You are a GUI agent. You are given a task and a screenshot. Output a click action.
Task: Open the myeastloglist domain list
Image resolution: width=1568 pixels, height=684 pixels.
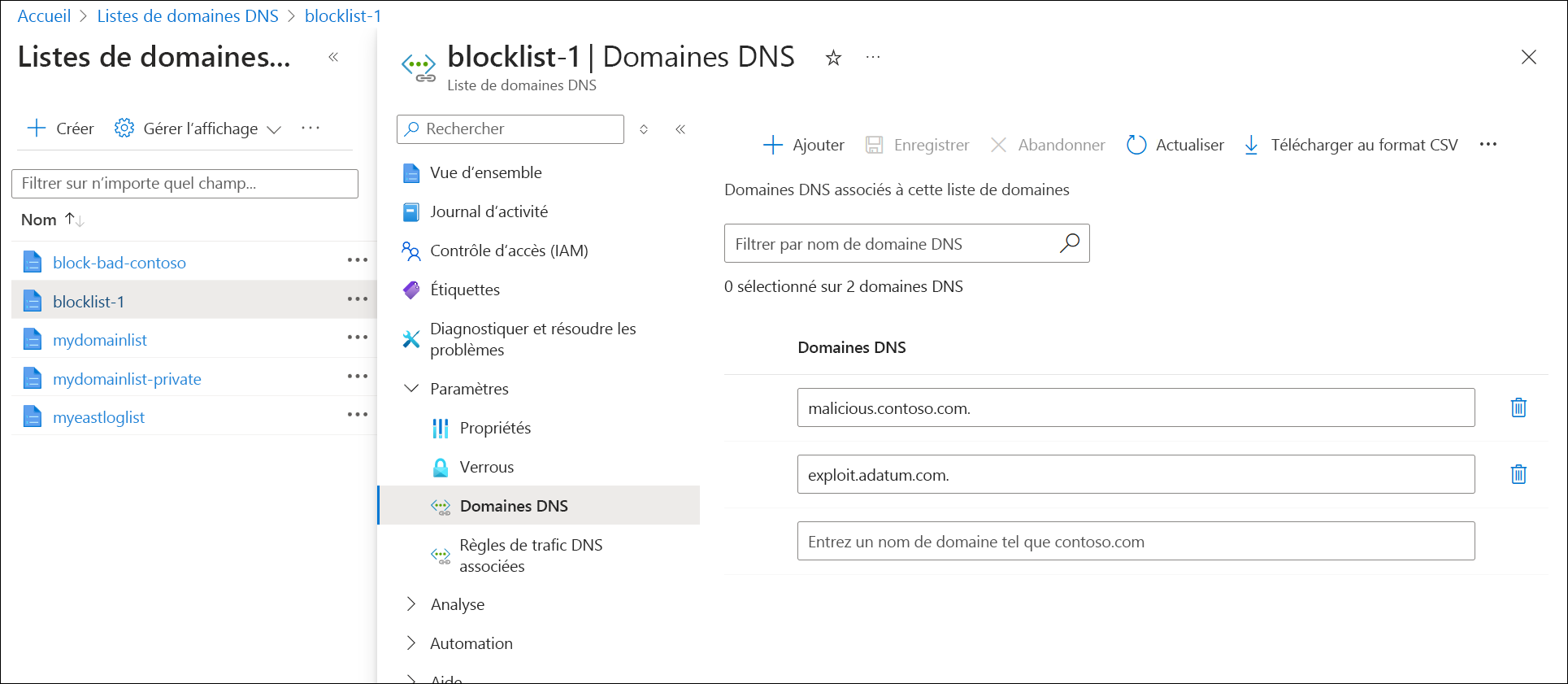[x=98, y=417]
